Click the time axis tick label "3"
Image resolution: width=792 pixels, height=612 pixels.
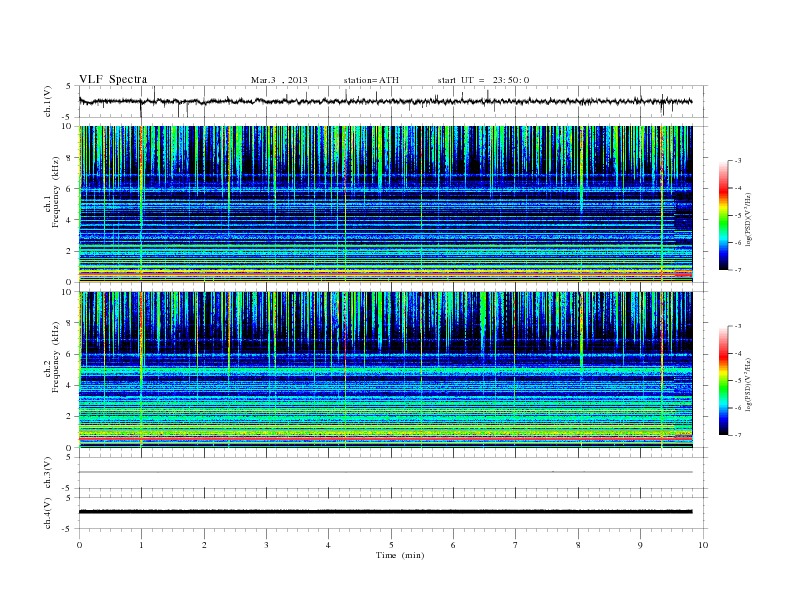pos(266,545)
